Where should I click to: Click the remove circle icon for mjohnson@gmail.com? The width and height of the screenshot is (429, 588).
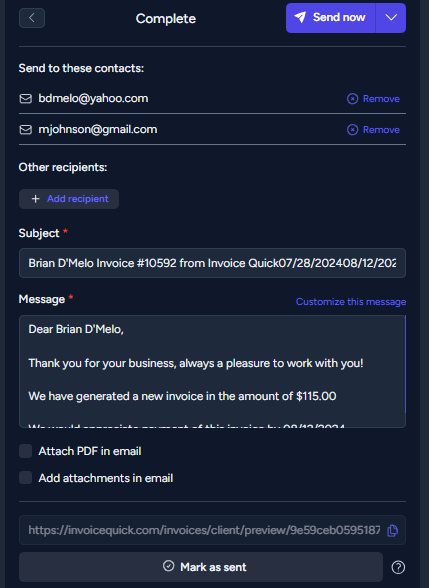[x=352, y=130]
